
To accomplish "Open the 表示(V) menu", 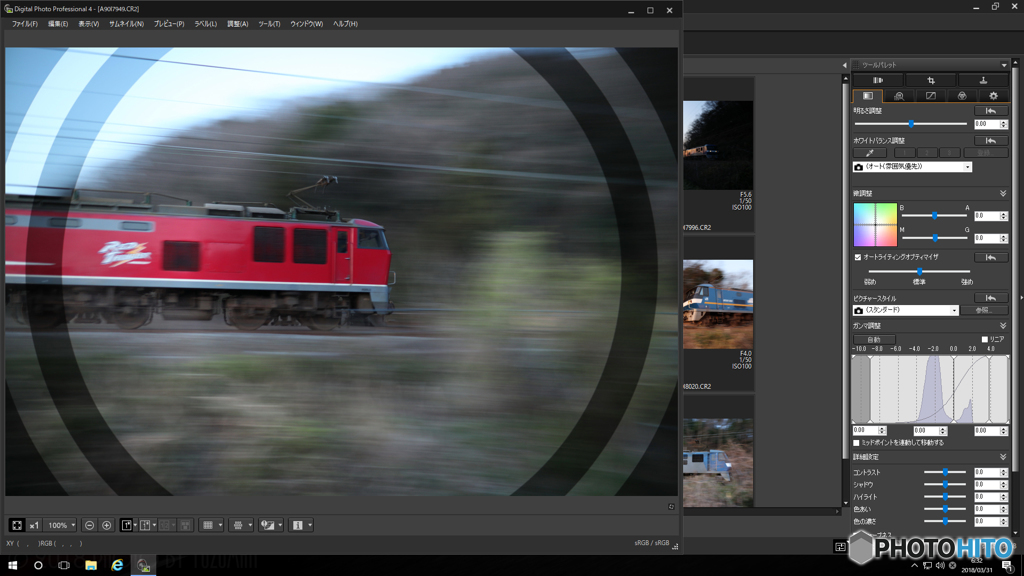I will [88, 24].
